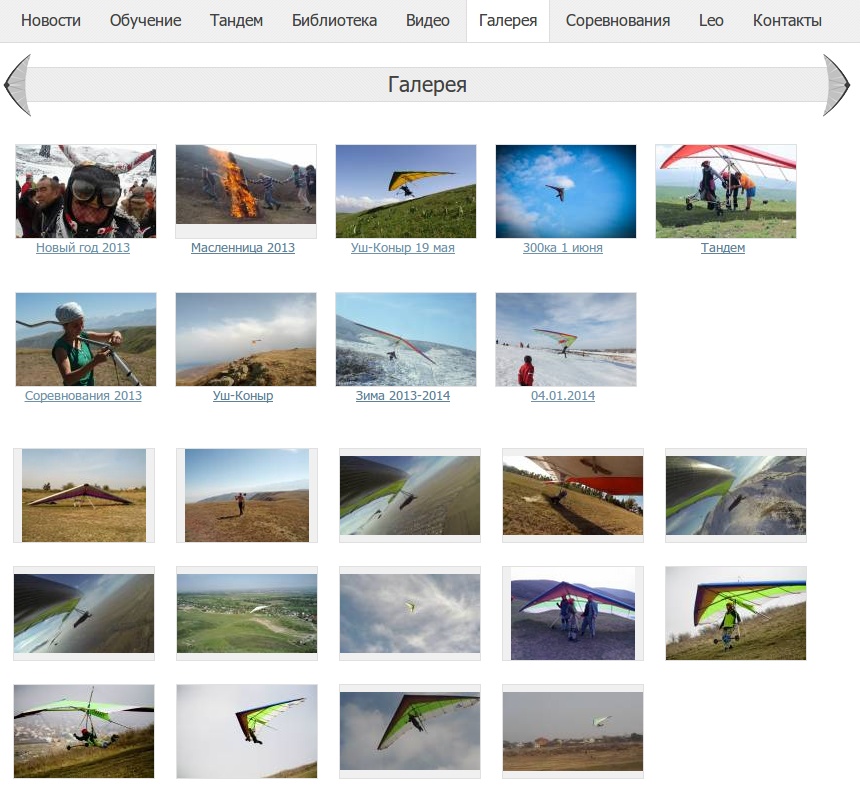
Task: Open the Видео page
Action: pos(428,20)
